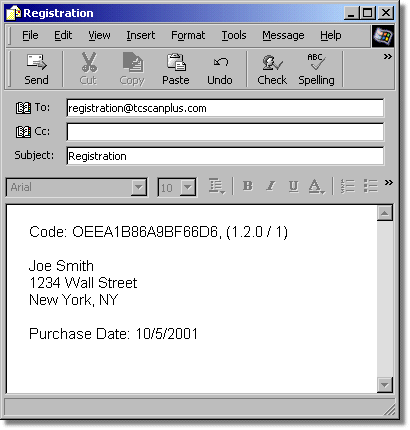Toggle Underline formatting
The width and height of the screenshot is (410, 430).
click(x=293, y=186)
